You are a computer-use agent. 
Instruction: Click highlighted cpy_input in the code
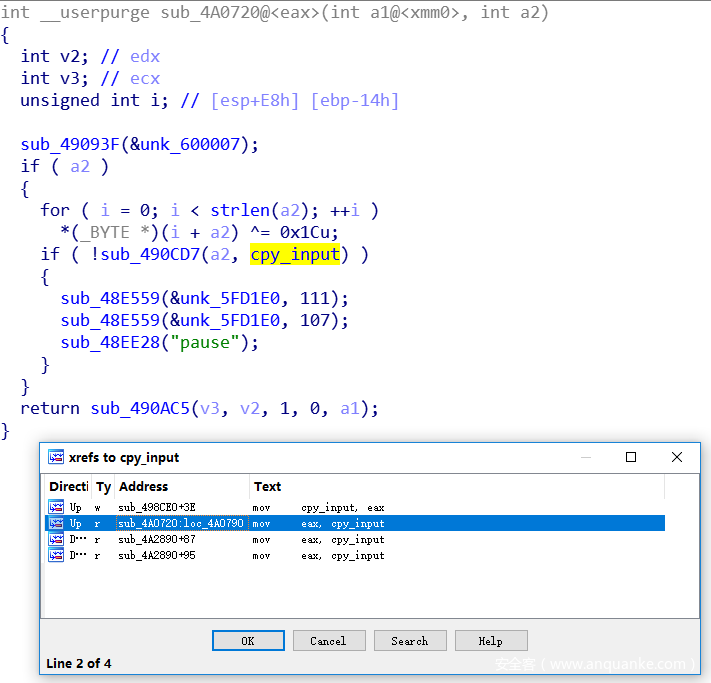(x=294, y=254)
